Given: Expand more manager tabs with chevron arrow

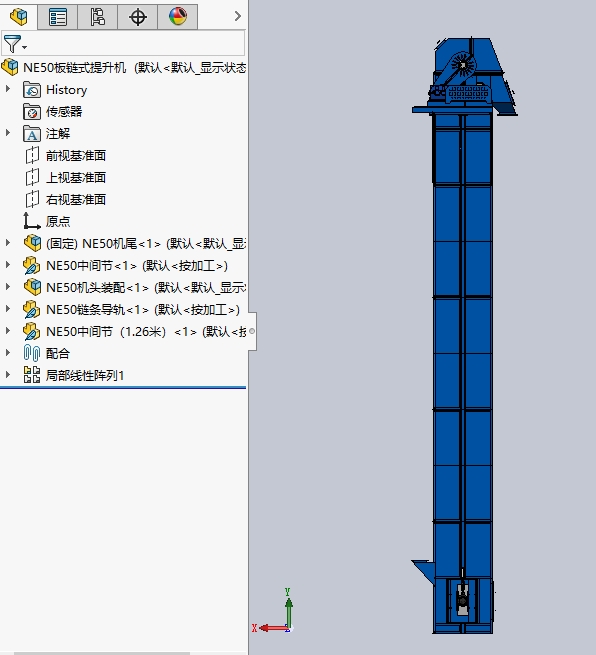Looking at the screenshot, I should tap(238, 16).
